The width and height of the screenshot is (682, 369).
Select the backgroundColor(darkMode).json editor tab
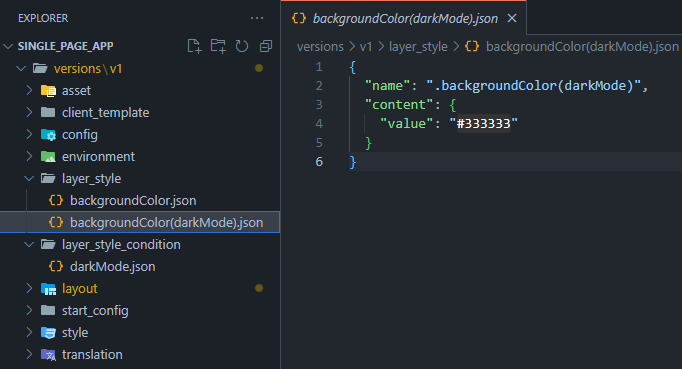point(404,18)
